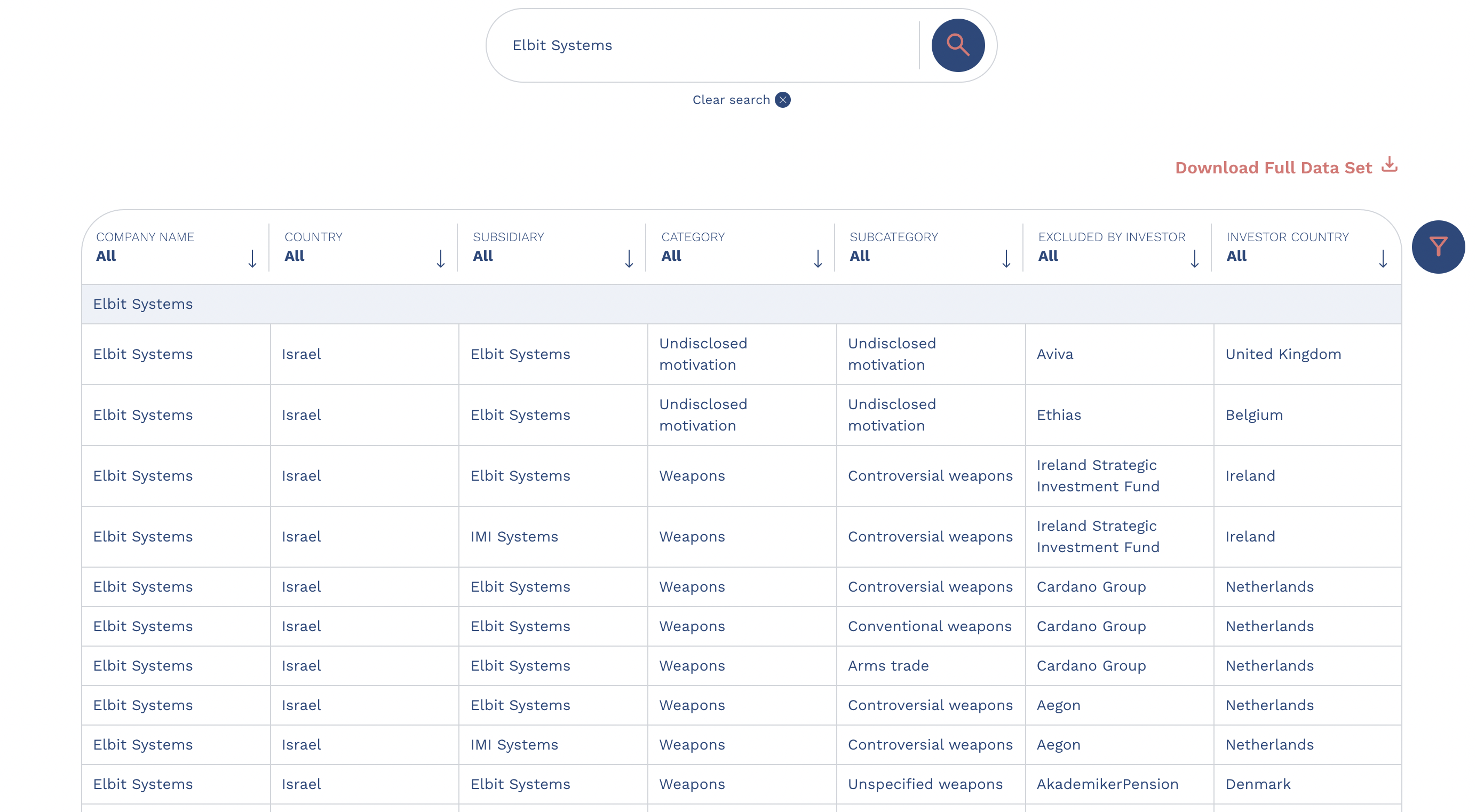Click the Clear search text

click(x=731, y=100)
